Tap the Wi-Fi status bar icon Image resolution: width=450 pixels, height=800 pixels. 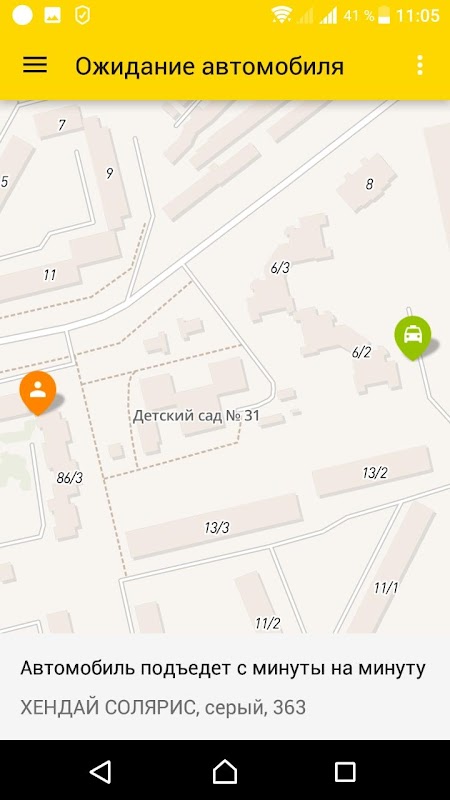pyautogui.click(x=281, y=15)
